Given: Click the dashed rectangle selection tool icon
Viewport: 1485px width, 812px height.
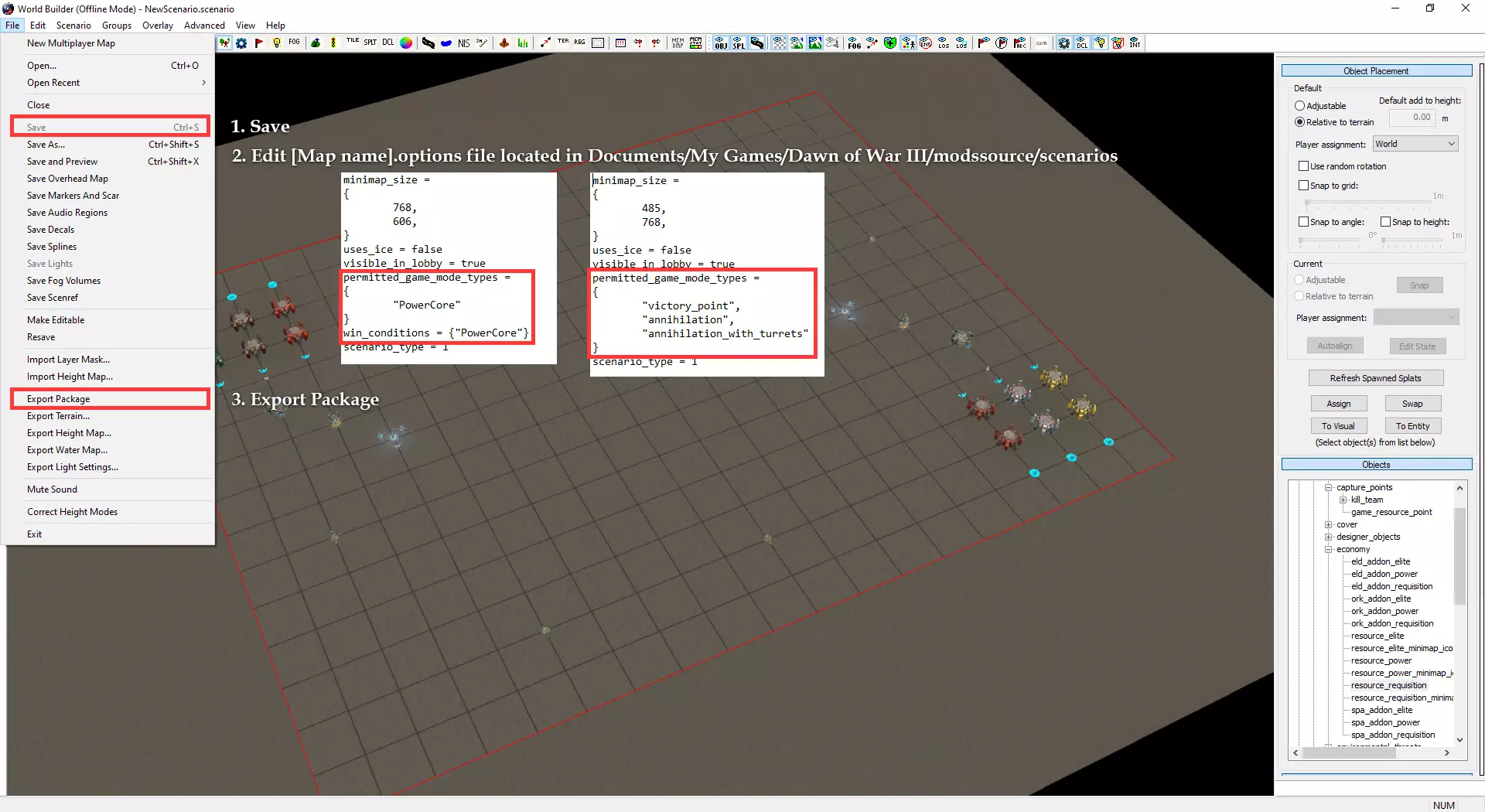Looking at the screenshot, I should (x=598, y=43).
